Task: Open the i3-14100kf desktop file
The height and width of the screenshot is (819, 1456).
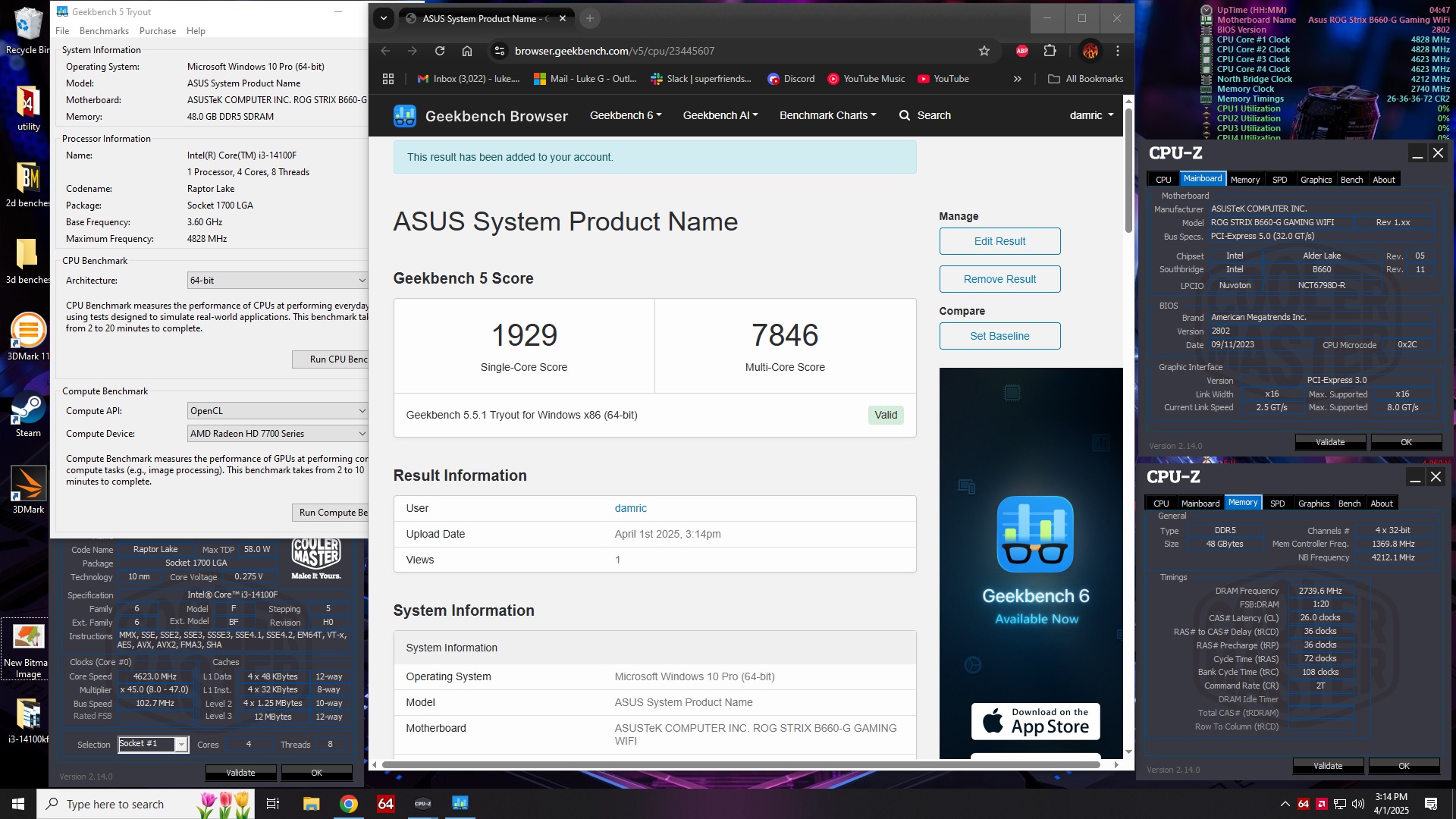Action: (x=28, y=720)
